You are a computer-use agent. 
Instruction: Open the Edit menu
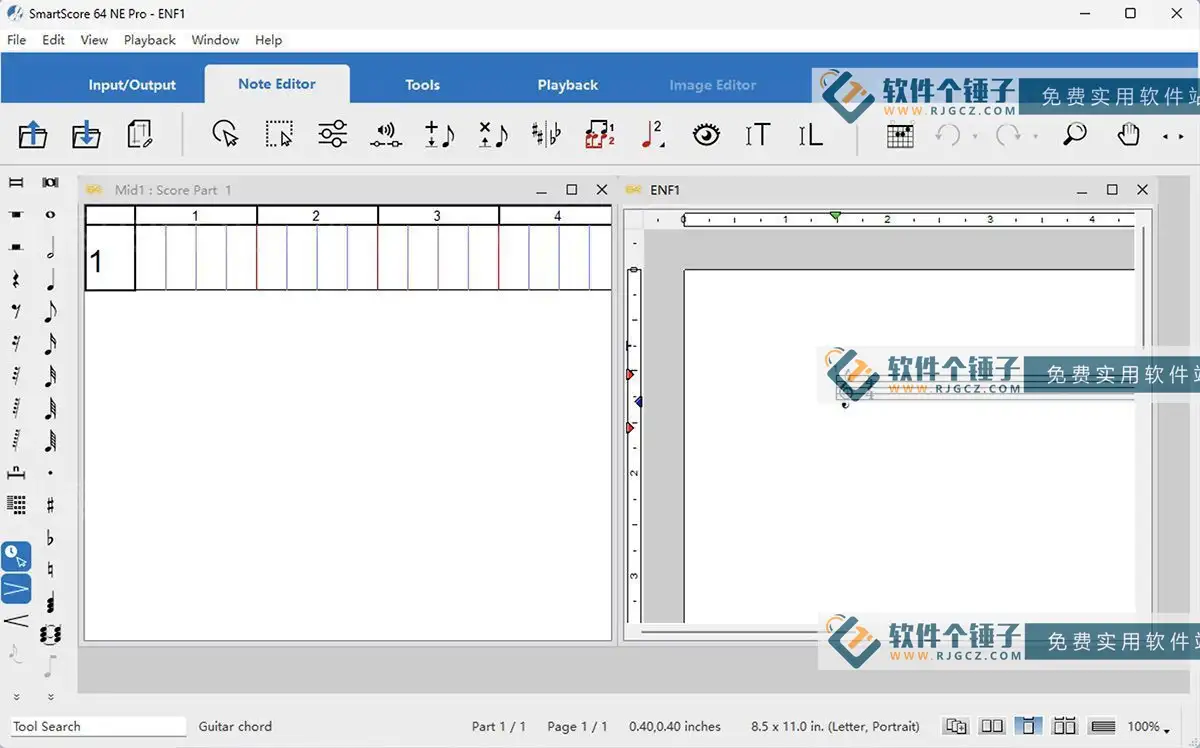pos(53,40)
